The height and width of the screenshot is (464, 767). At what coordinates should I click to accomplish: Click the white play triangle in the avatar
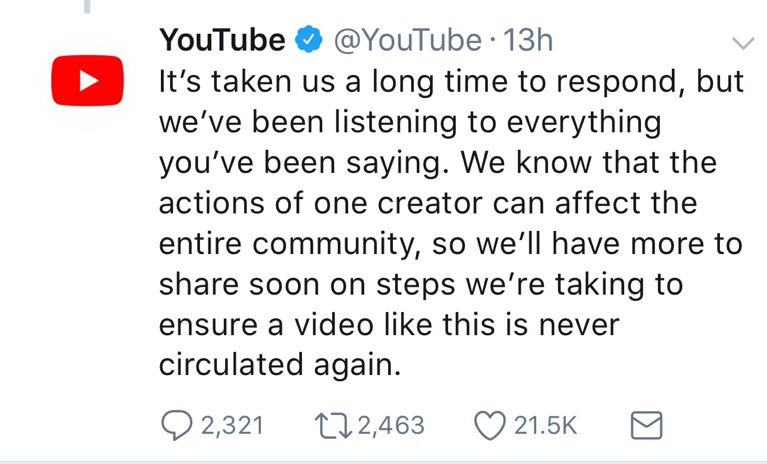coord(90,80)
